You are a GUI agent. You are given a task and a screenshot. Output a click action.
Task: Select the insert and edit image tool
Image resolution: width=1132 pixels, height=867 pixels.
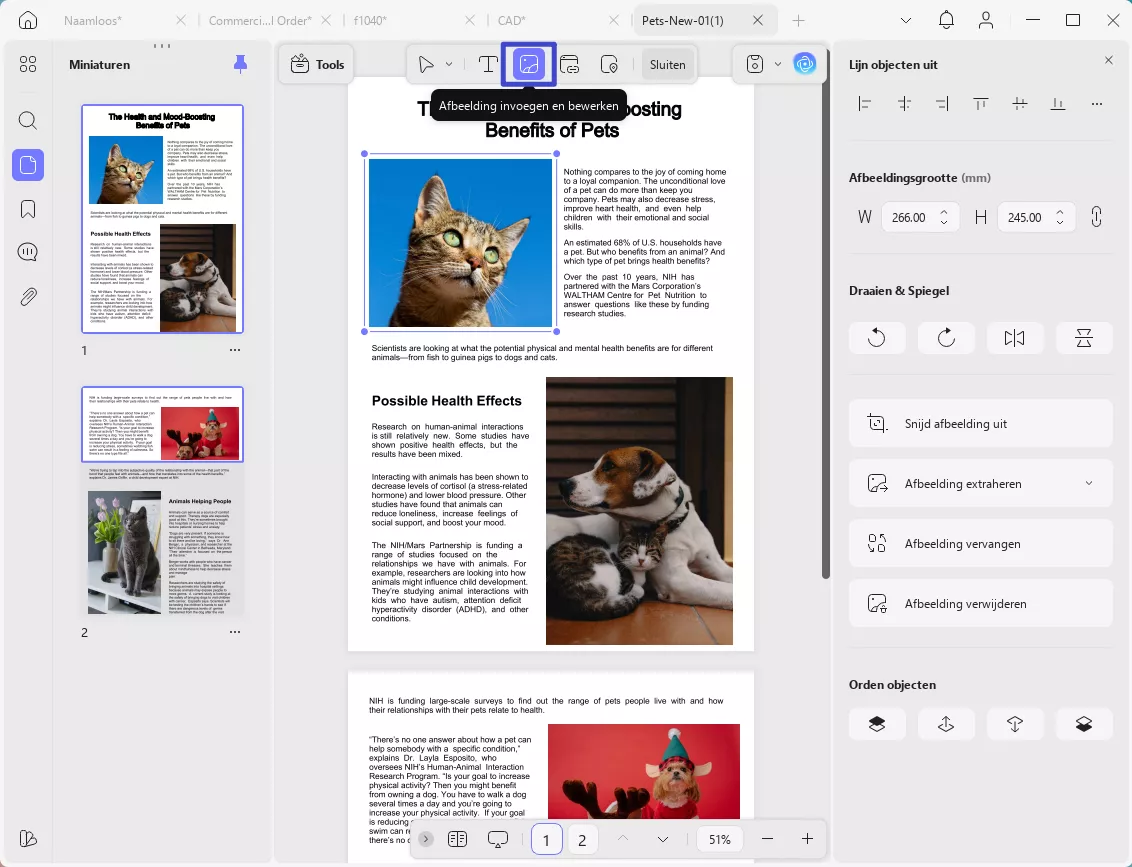point(528,64)
